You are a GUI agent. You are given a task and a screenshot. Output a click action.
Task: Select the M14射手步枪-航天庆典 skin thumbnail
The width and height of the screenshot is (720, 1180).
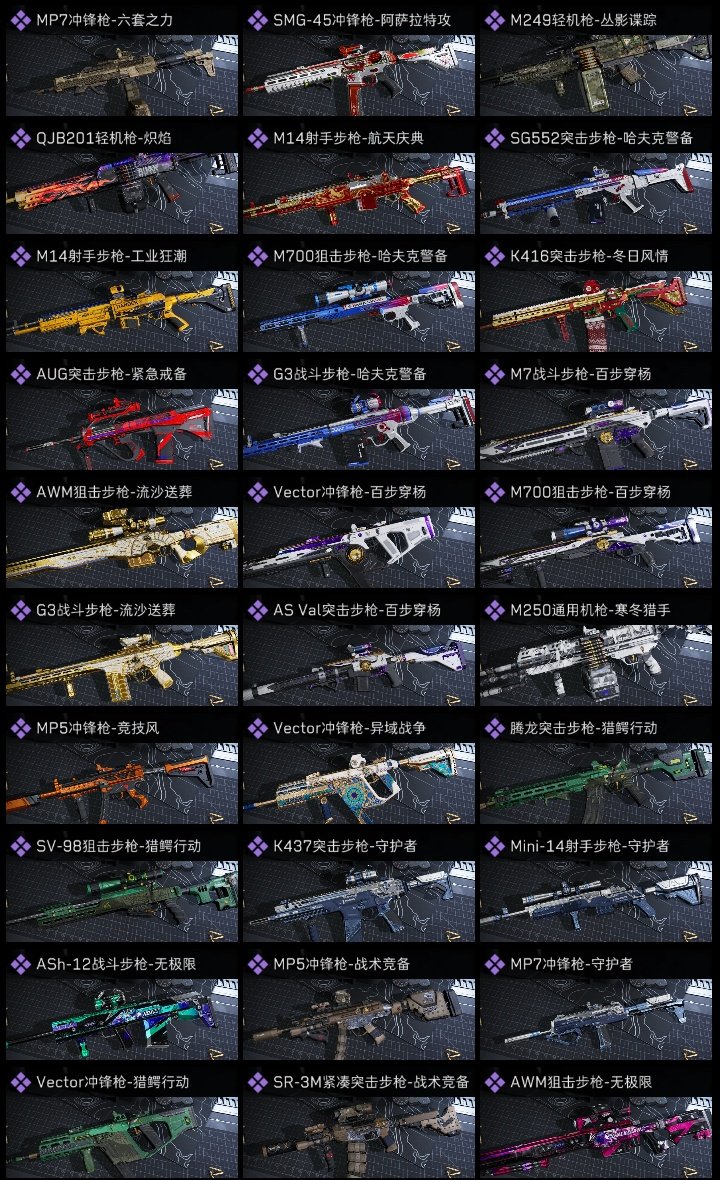click(359, 193)
